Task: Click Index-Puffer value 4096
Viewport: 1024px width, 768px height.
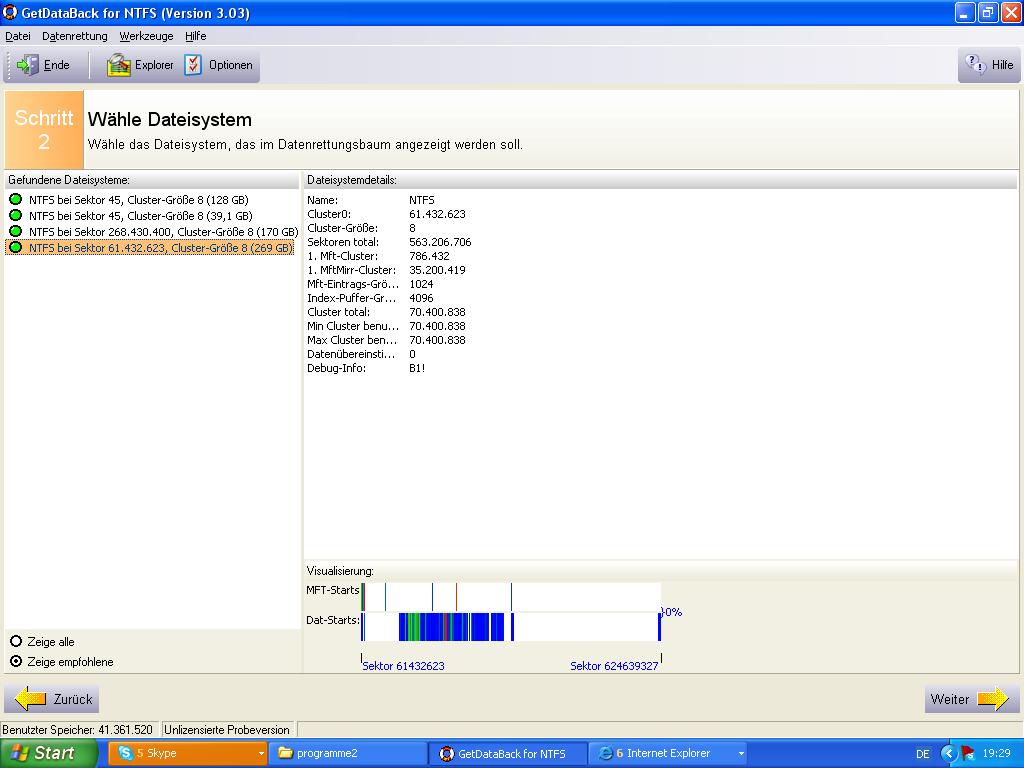Action: (x=421, y=298)
